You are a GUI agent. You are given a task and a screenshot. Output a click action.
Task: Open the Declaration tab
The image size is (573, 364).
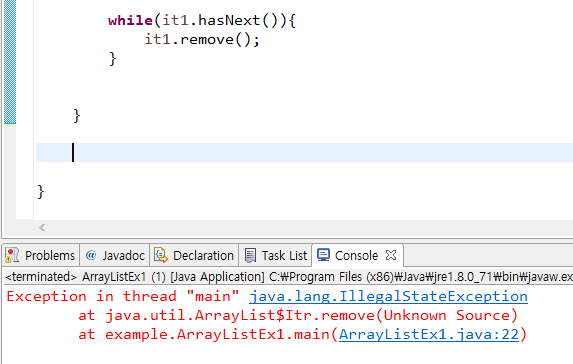click(x=194, y=255)
